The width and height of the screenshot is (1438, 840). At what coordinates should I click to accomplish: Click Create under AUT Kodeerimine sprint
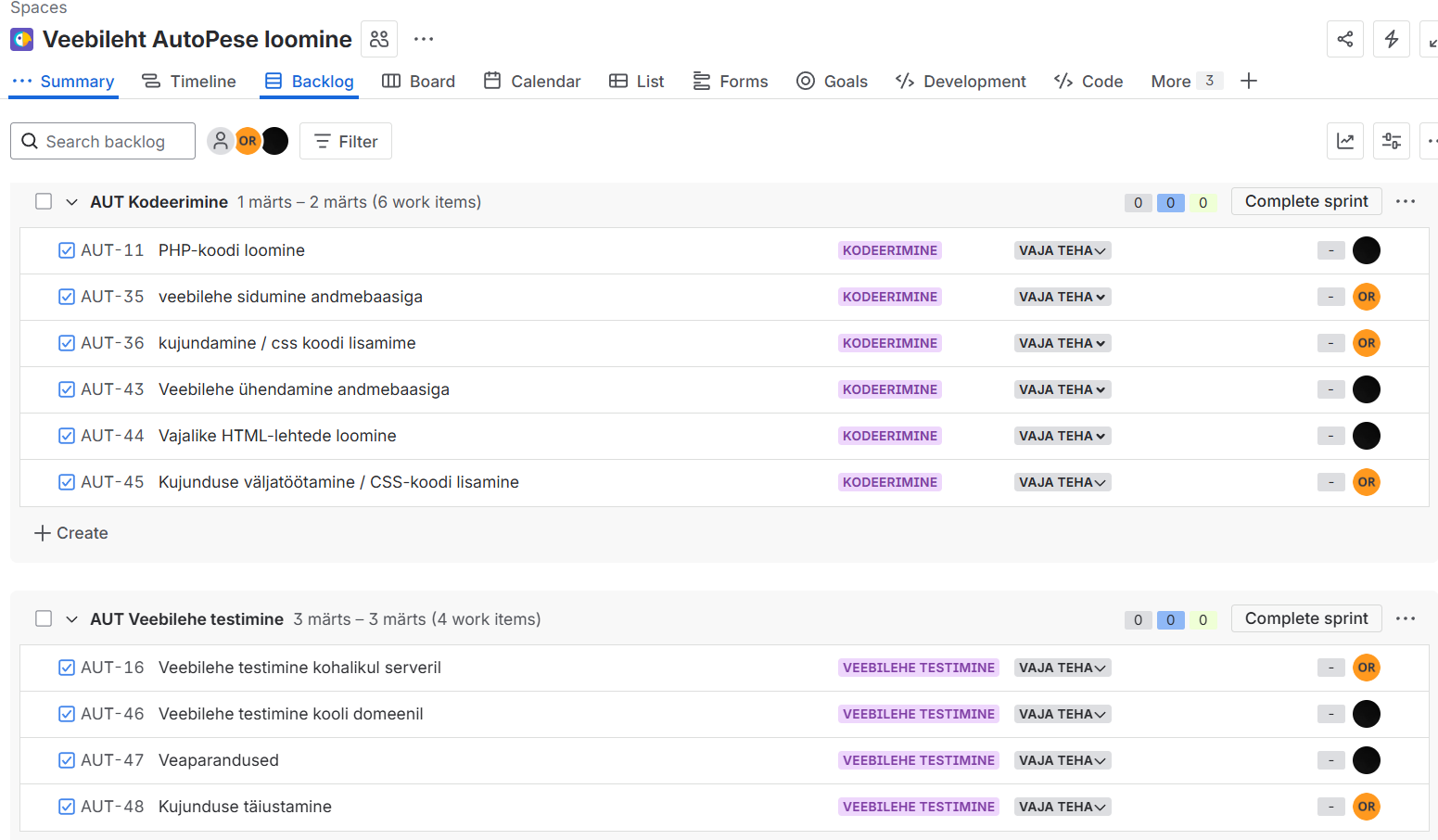tap(71, 533)
